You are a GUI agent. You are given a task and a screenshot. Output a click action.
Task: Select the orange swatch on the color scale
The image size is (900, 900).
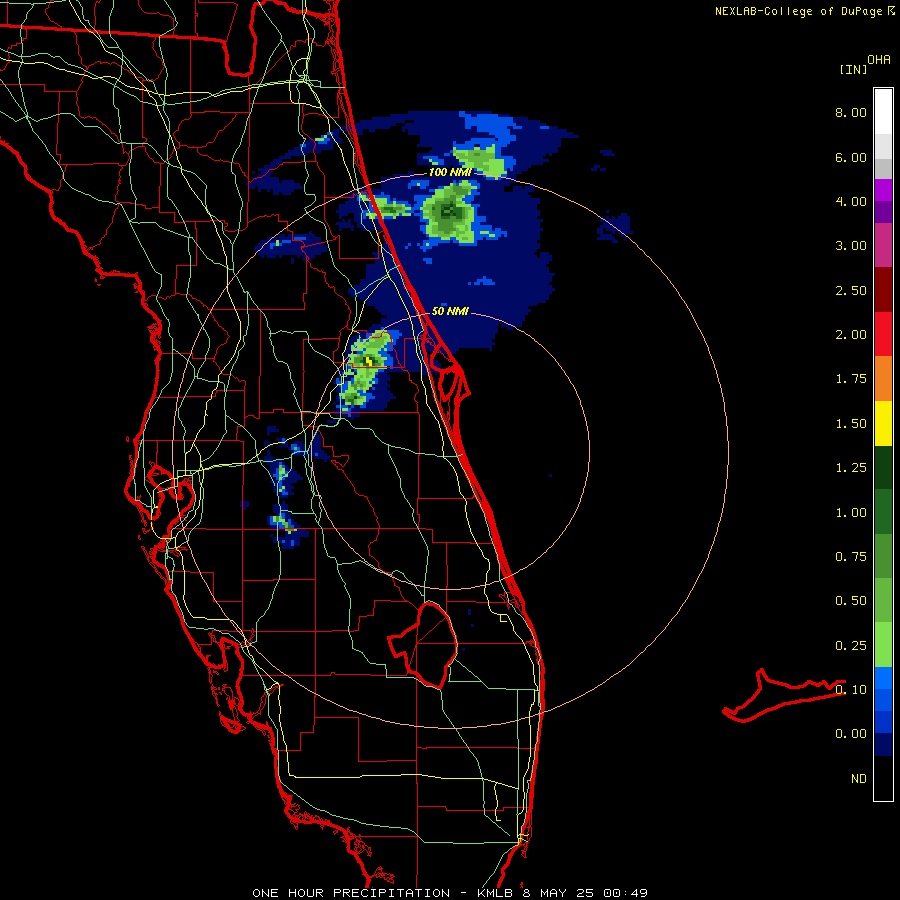coord(883,379)
